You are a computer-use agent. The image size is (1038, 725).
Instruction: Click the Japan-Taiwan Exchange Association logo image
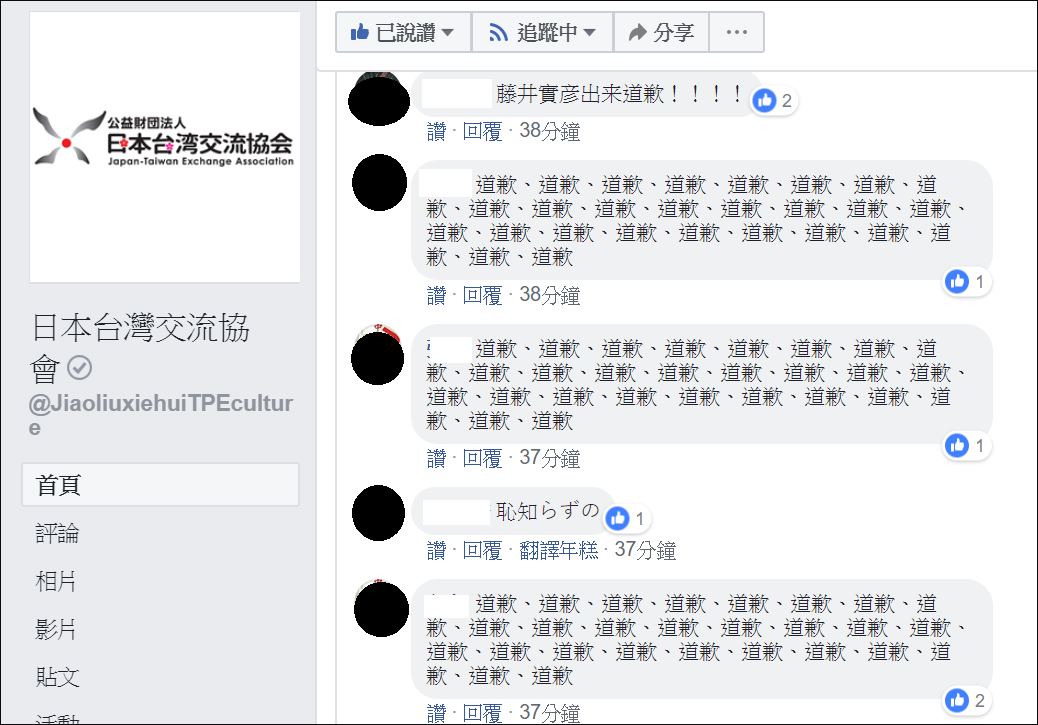[x=164, y=147]
